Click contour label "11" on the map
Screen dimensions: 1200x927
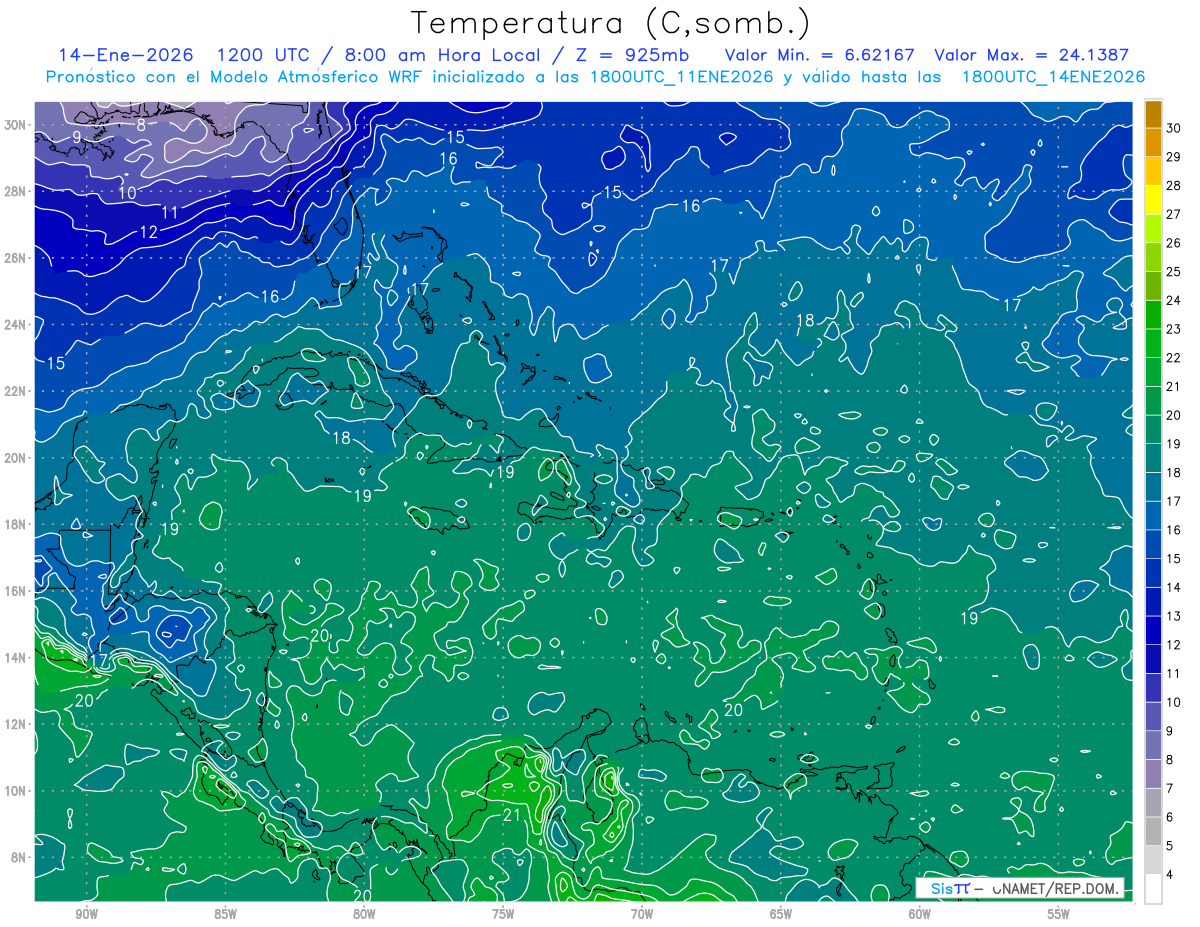tap(170, 212)
